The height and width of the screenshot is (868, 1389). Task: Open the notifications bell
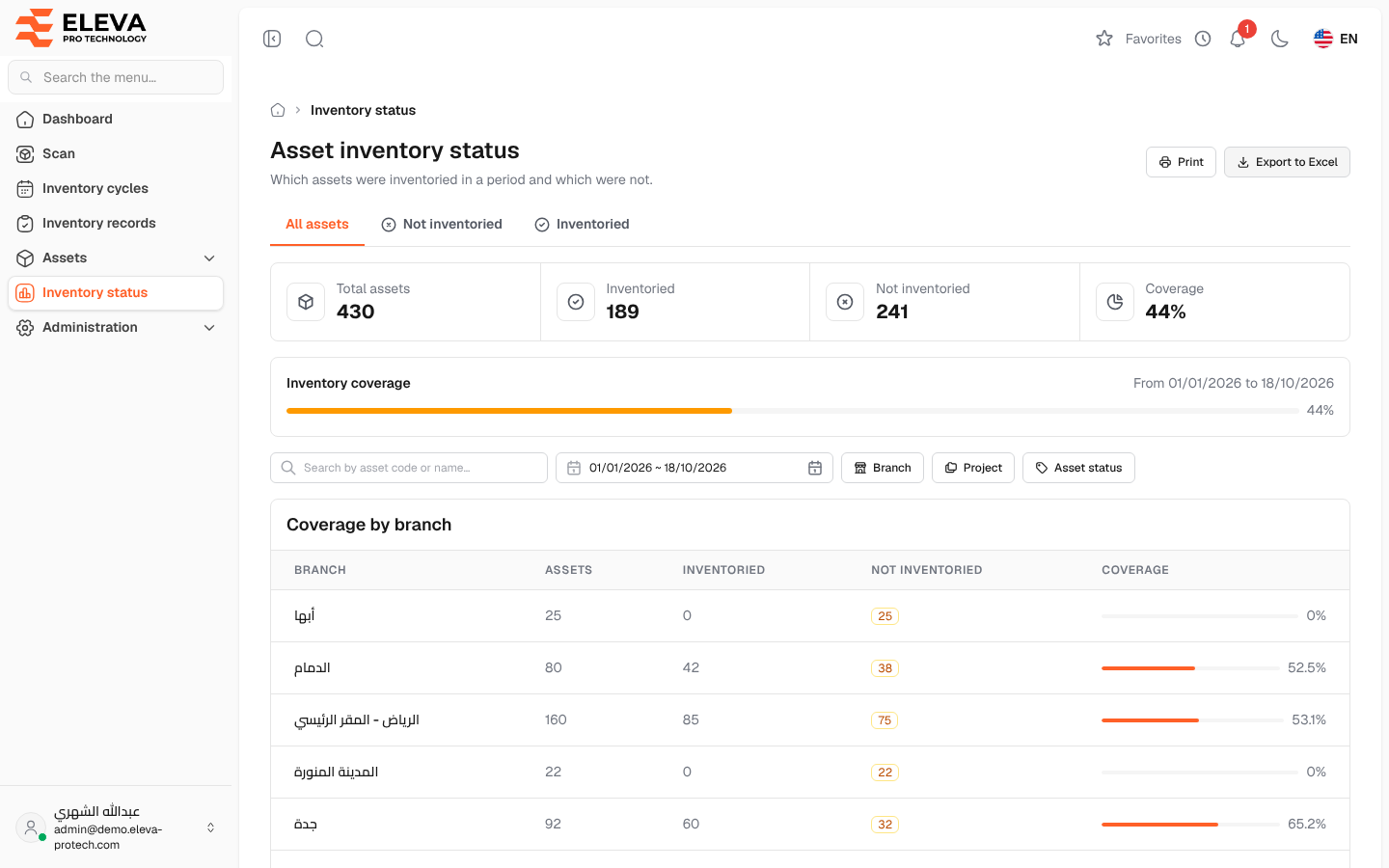(x=1239, y=39)
